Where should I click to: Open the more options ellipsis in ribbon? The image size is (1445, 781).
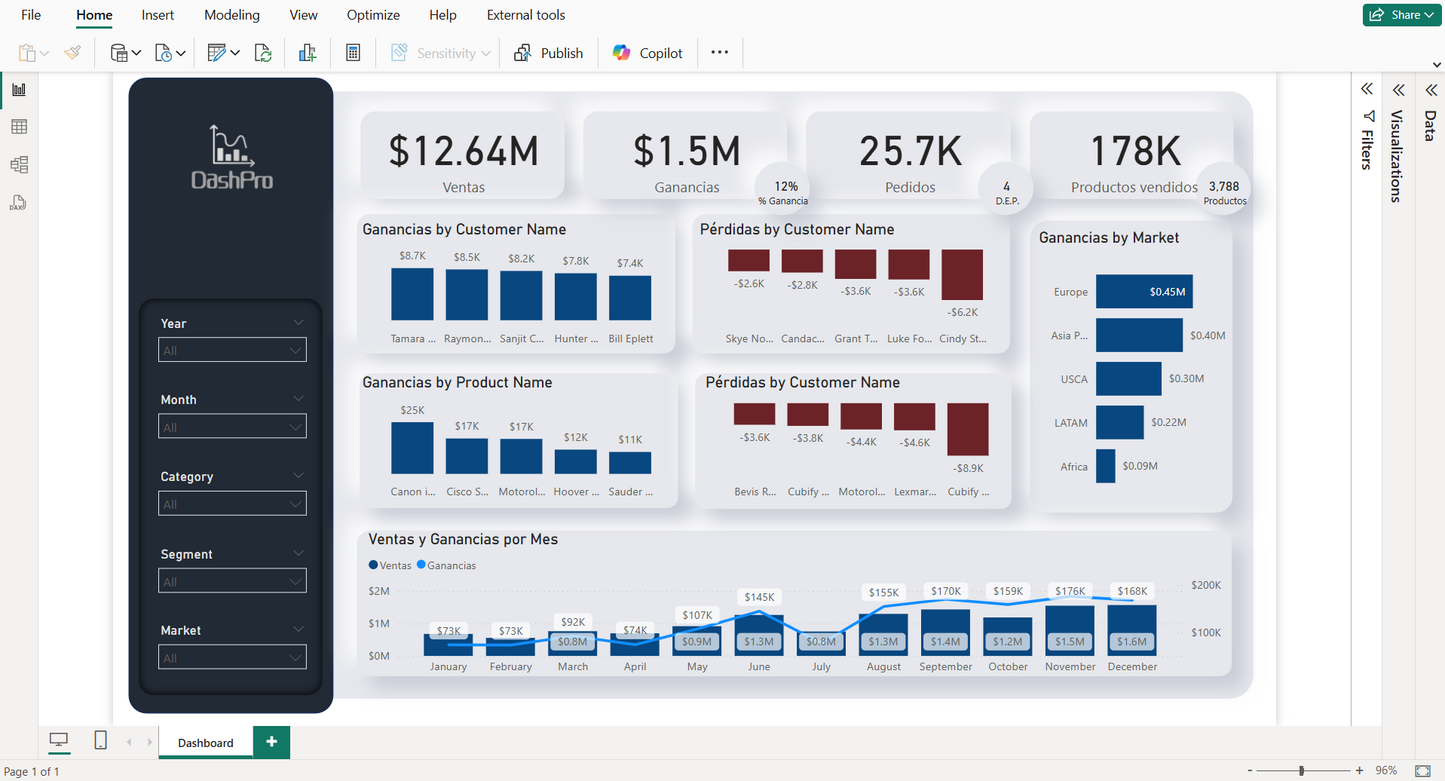[x=720, y=52]
